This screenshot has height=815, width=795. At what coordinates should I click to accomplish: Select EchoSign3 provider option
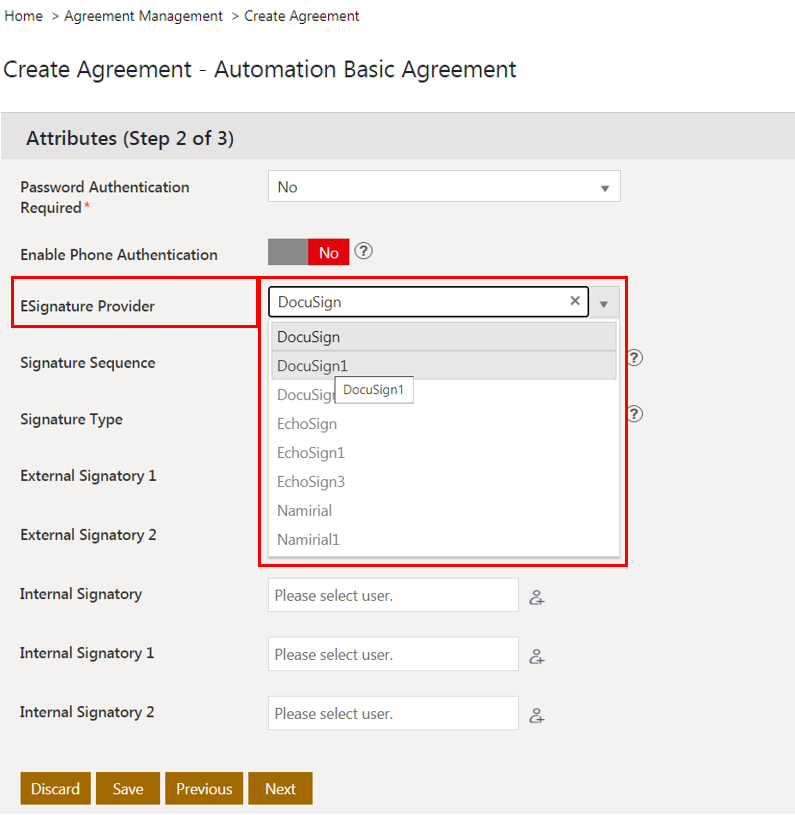pos(311,482)
